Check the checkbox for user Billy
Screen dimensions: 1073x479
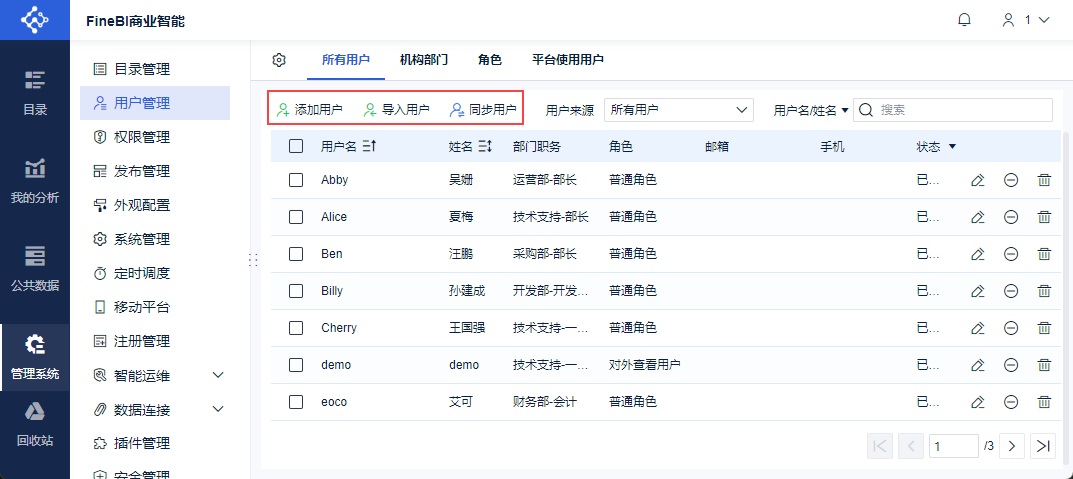click(x=296, y=291)
